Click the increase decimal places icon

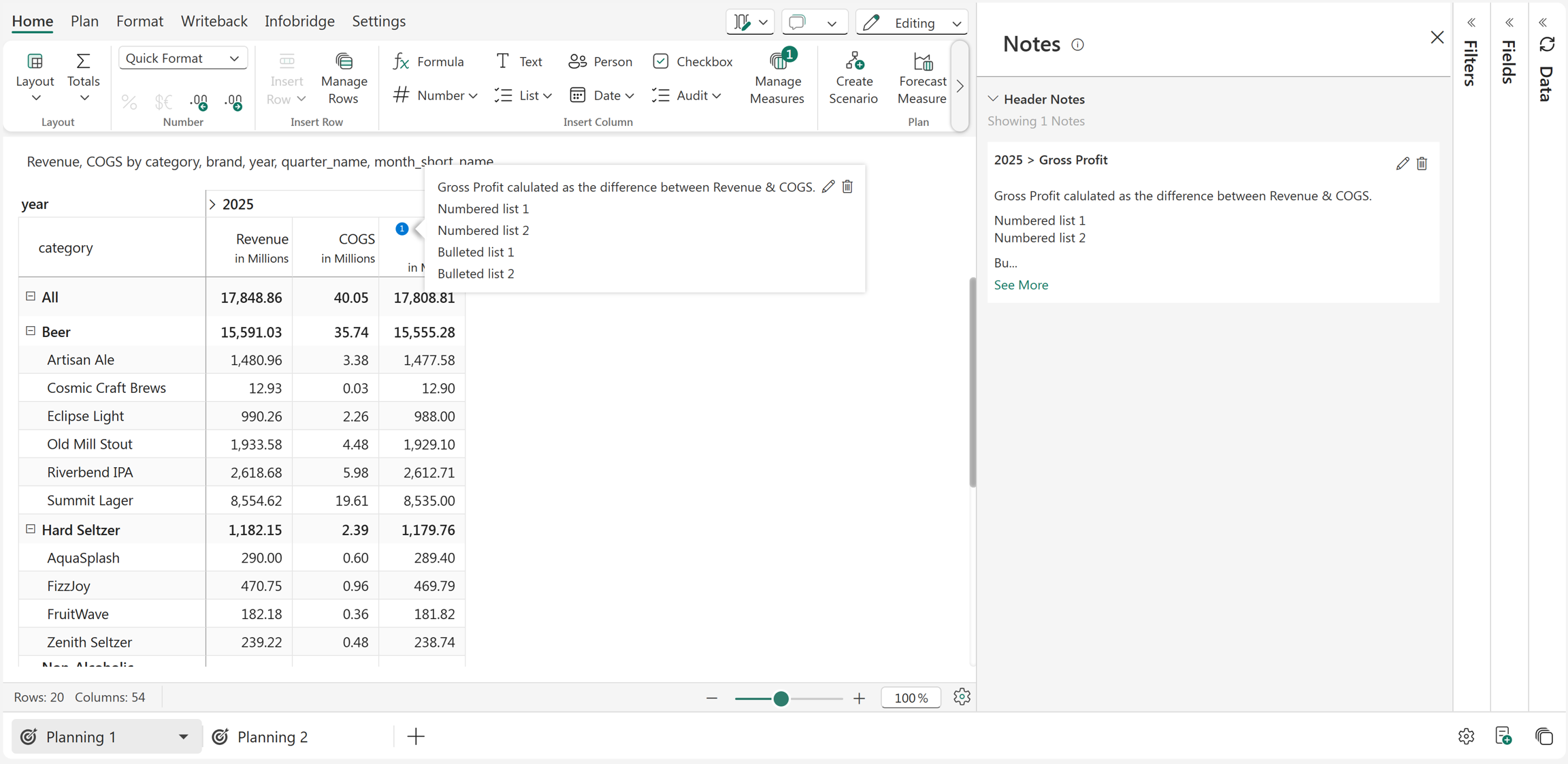199,101
